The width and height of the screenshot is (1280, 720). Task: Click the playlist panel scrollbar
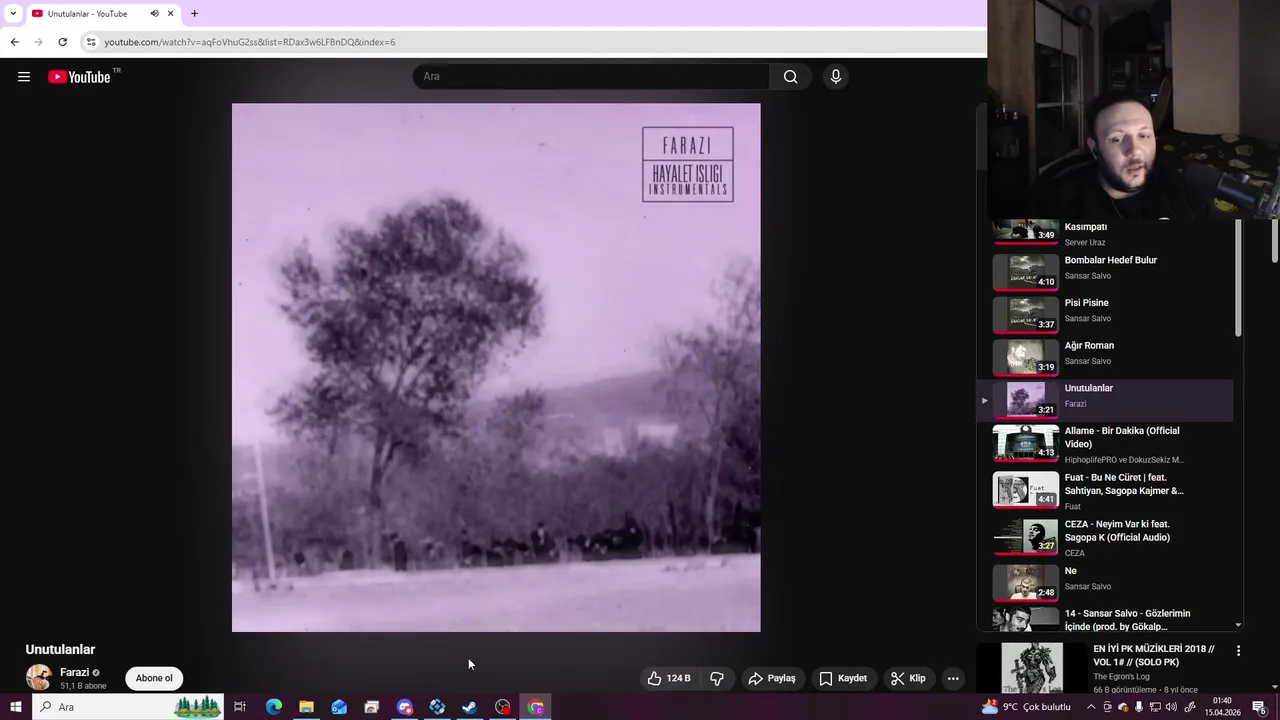point(1238,280)
